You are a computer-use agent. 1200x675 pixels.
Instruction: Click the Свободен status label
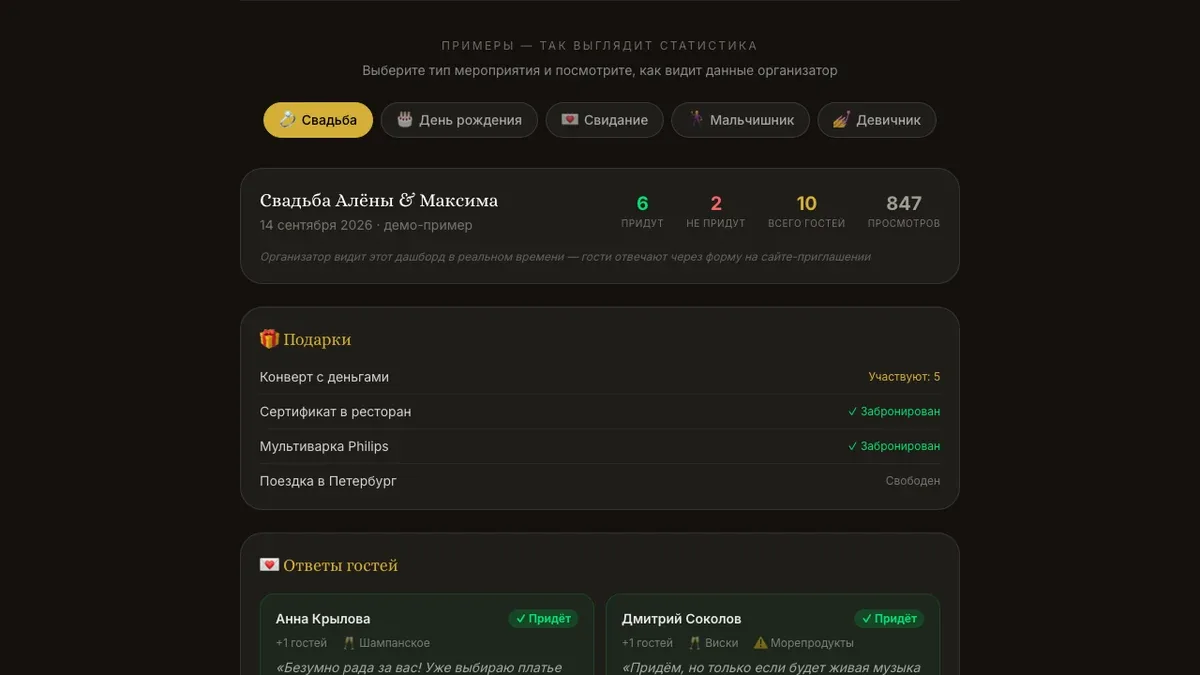(x=913, y=481)
